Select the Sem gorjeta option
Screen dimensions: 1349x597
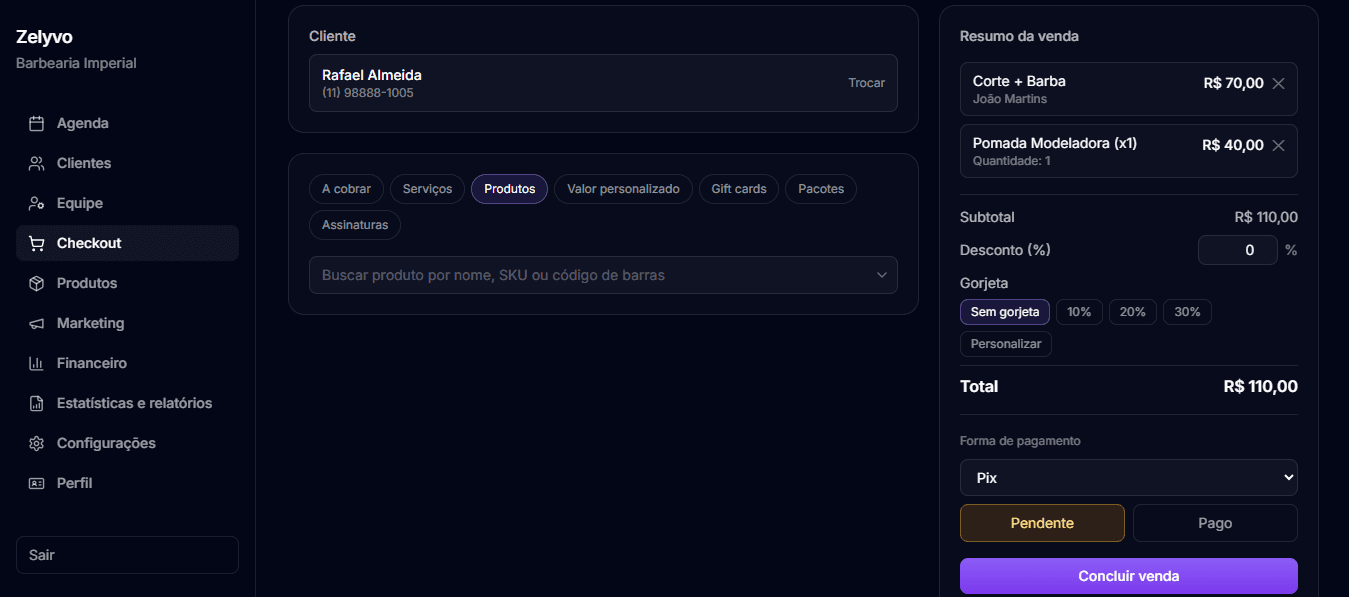coord(1005,312)
